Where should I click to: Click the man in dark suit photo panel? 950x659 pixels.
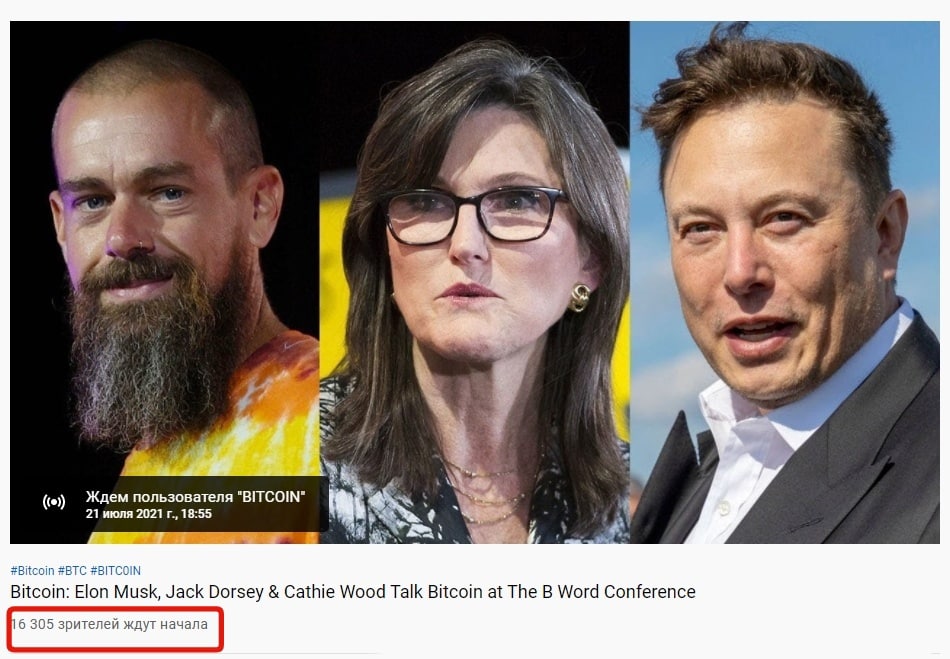[785, 282]
